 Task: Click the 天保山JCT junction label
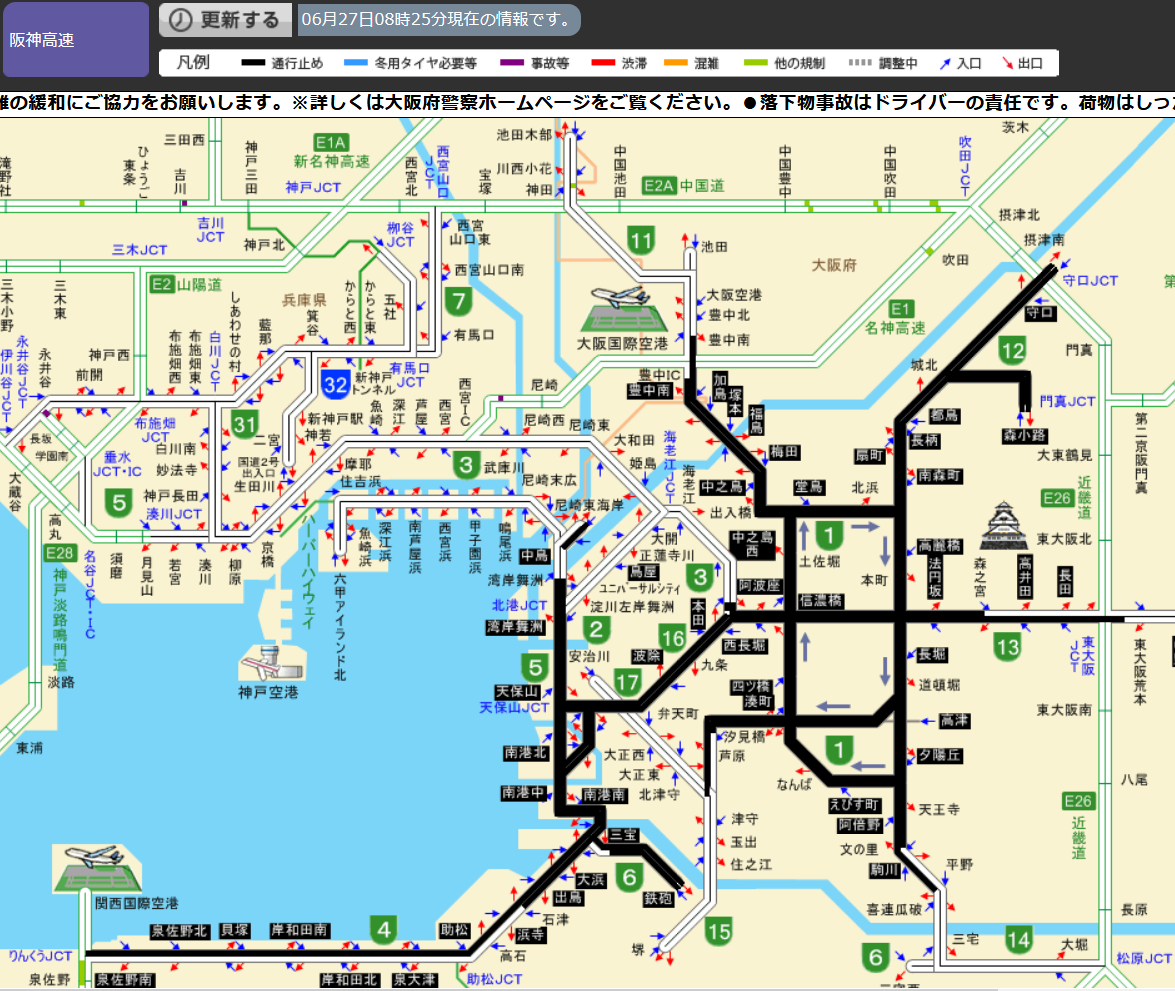515,707
